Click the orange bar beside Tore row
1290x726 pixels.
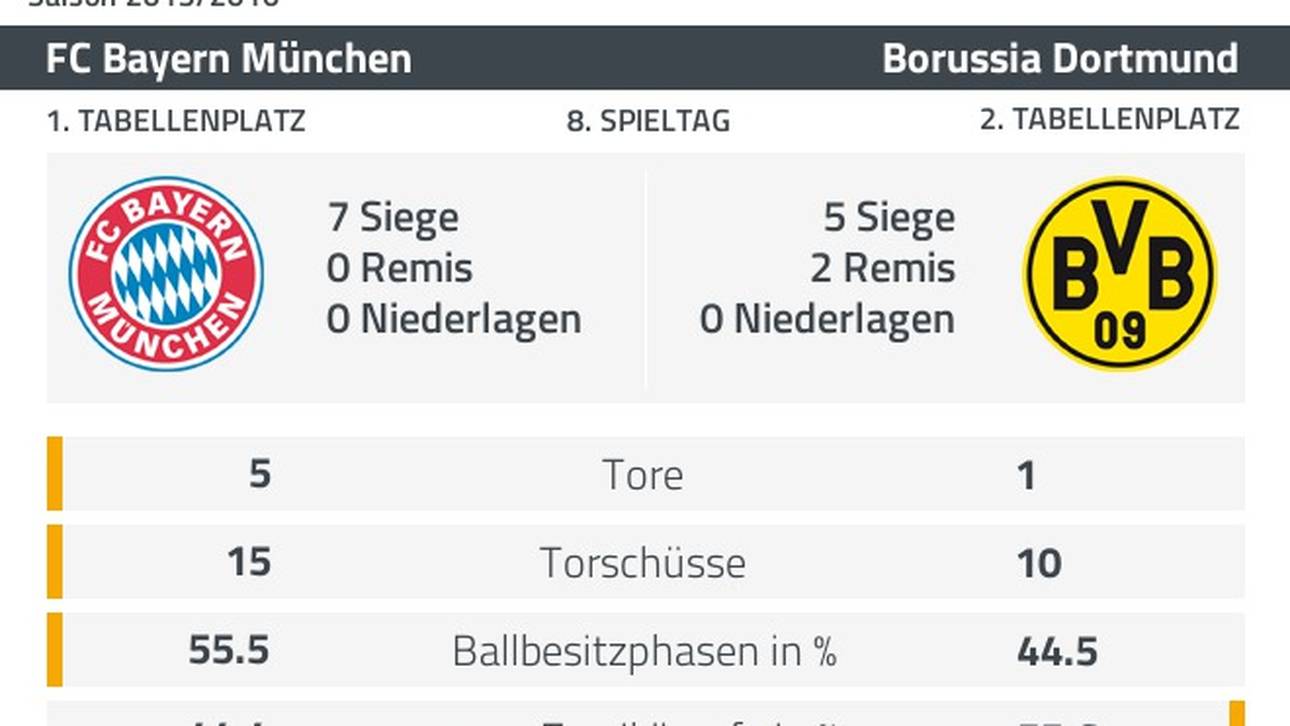click(x=55, y=473)
